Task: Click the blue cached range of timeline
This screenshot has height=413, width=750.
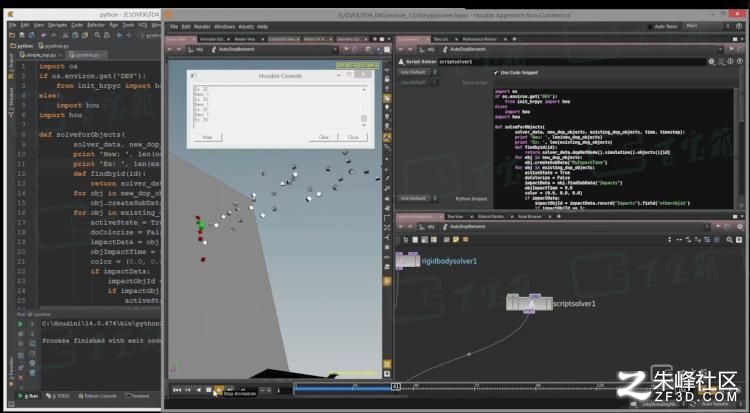Action: 343,389
